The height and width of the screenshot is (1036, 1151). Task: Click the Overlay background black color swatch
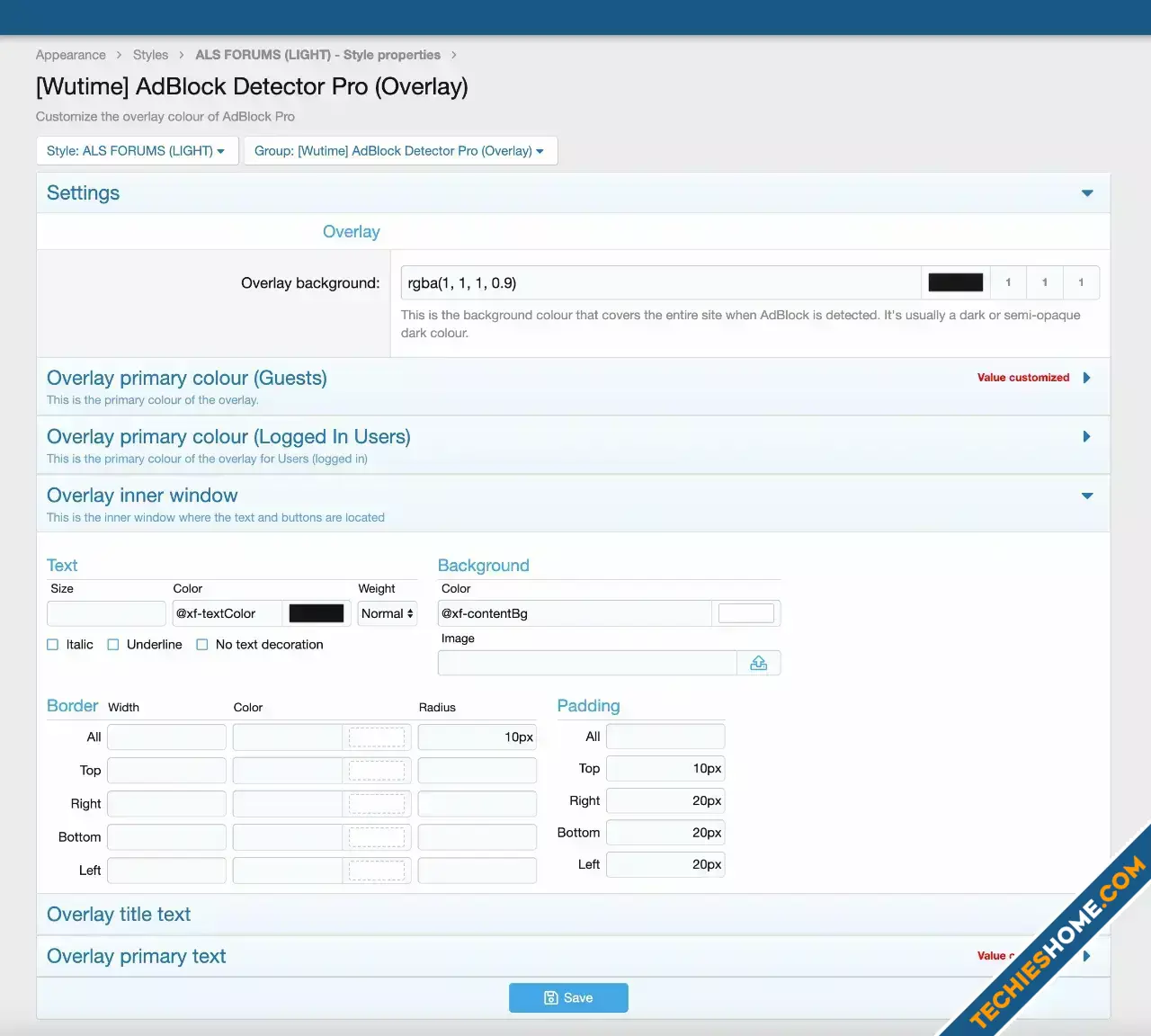click(x=955, y=282)
